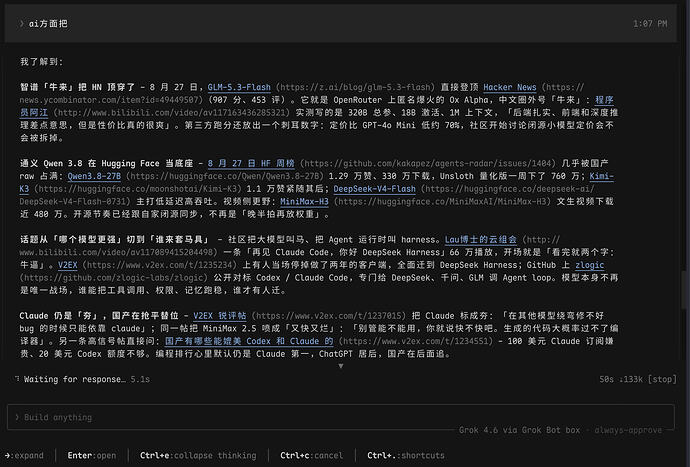The image size is (690, 467).
Task: Click the 智谱「牛来」把 HN 顶穿了 bold heading
Action: 78,87
